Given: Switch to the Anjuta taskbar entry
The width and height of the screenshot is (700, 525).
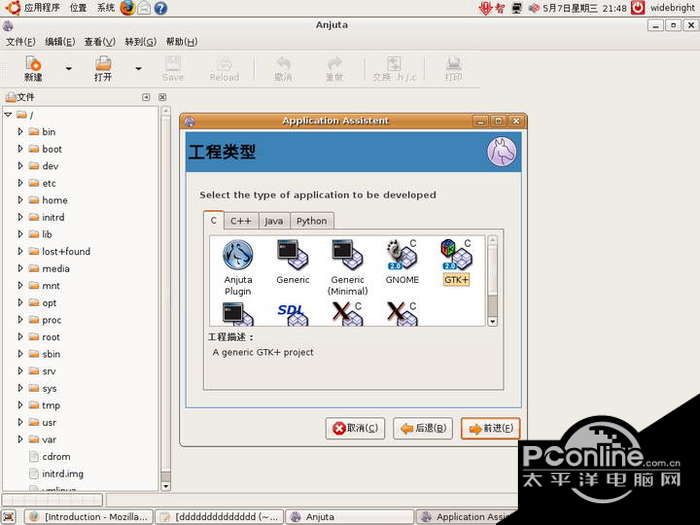Looking at the screenshot, I should (x=350, y=517).
